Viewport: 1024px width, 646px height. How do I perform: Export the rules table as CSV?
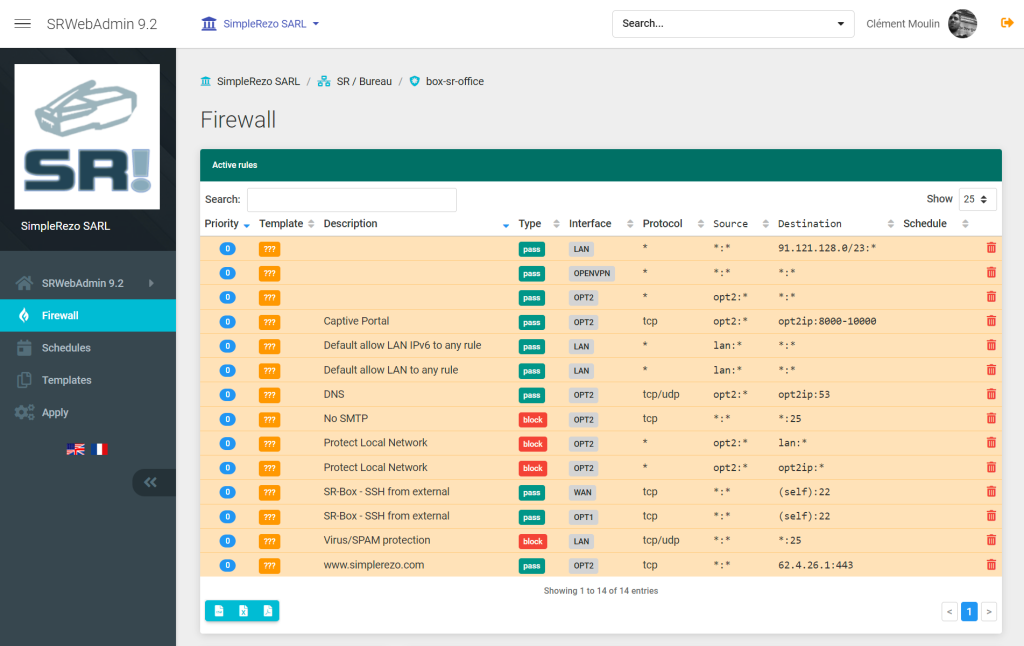tap(219, 611)
